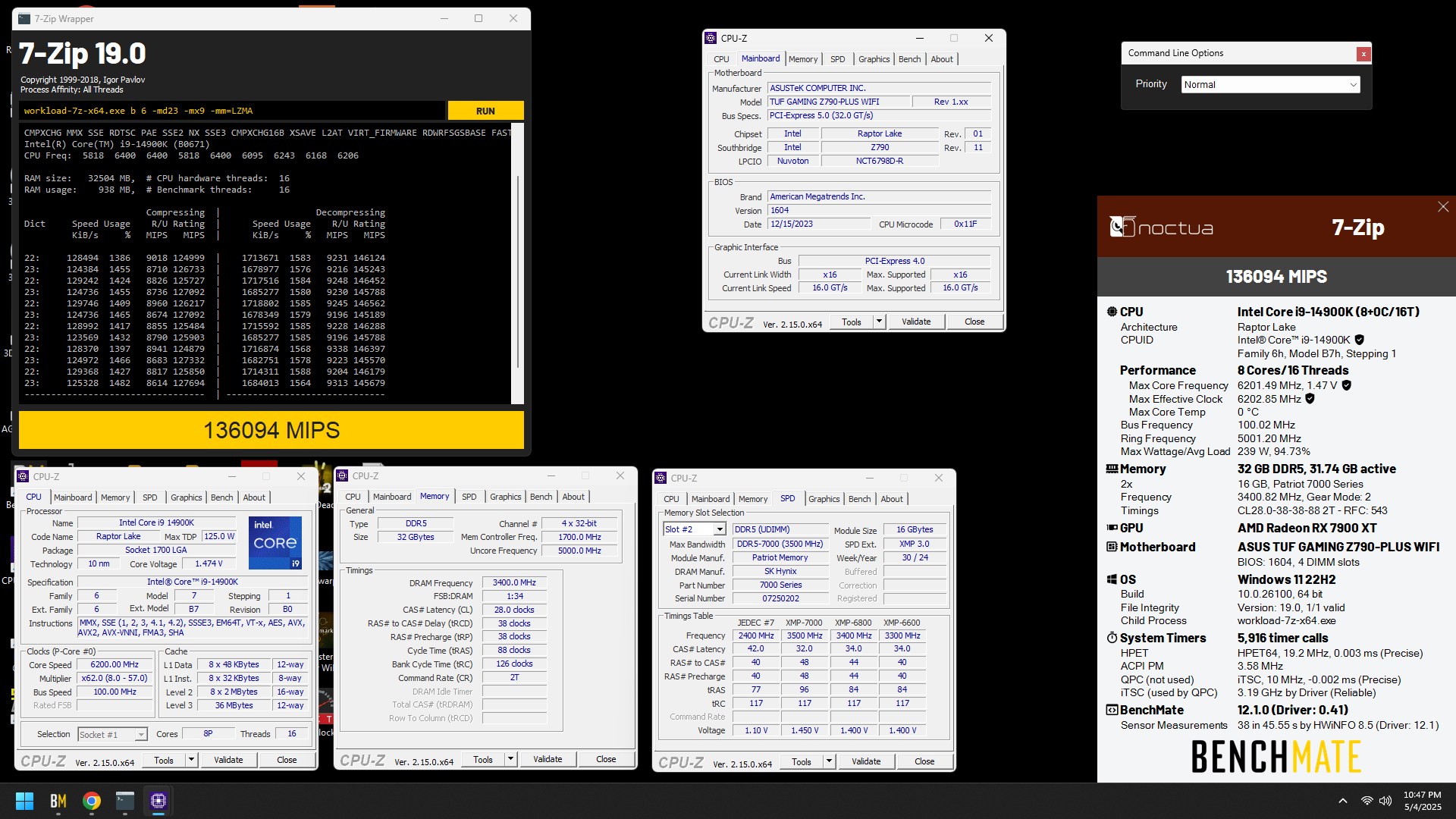The height and width of the screenshot is (819, 1456).
Task: Click the CPU chip icon in BenchMate
Action: coord(1112,312)
